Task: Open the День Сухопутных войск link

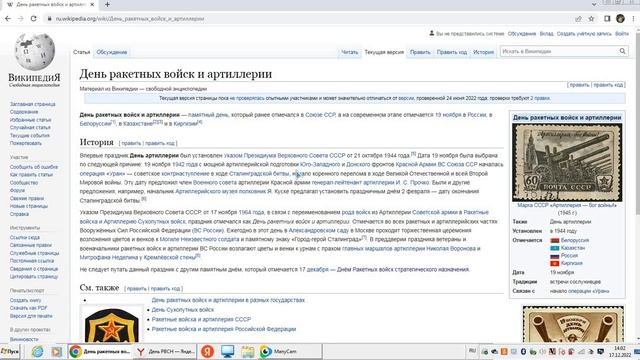Action: click(182, 310)
